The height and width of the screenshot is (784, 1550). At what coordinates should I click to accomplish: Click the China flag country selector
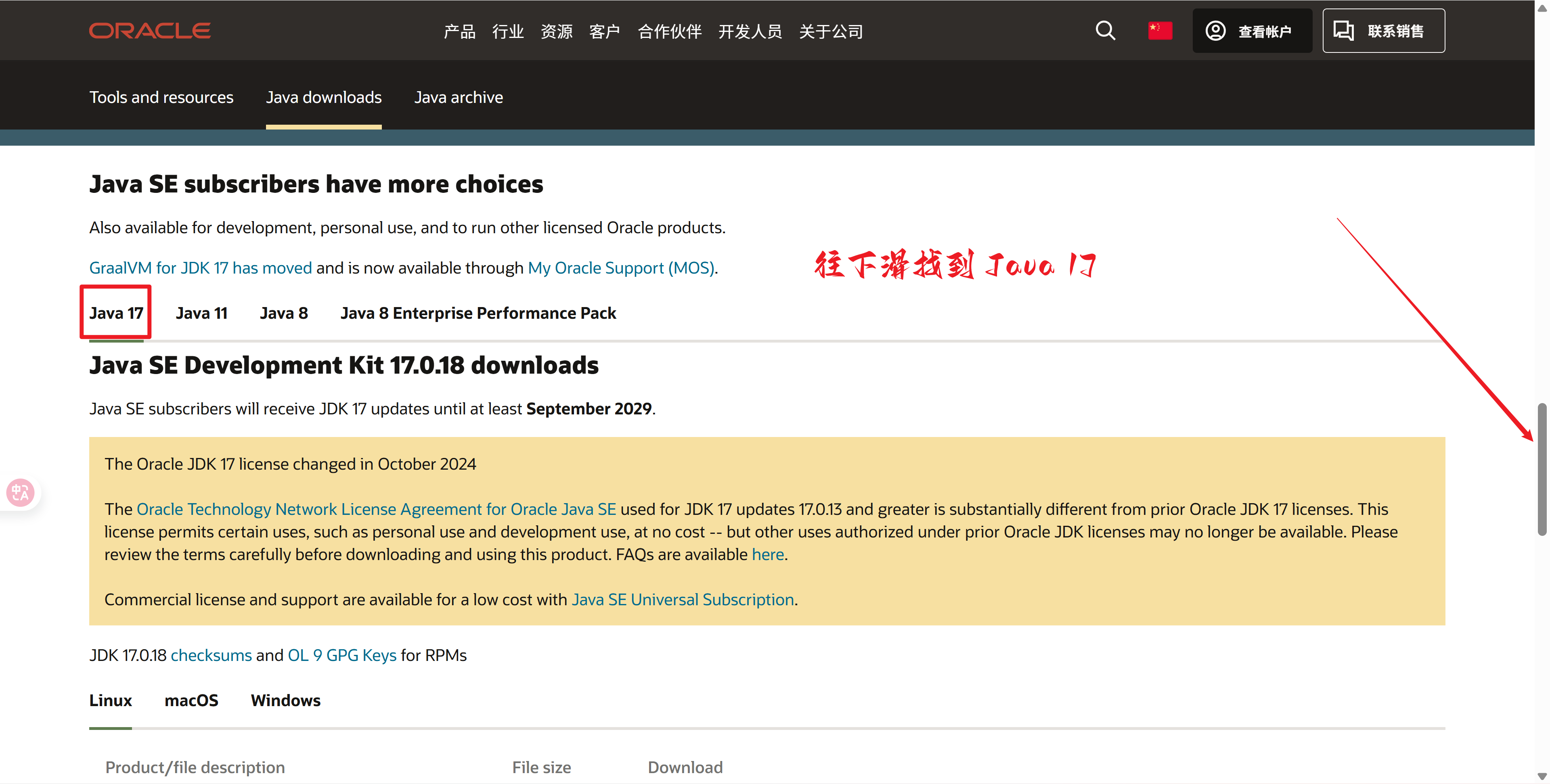pyautogui.click(x=1160, y=31)
